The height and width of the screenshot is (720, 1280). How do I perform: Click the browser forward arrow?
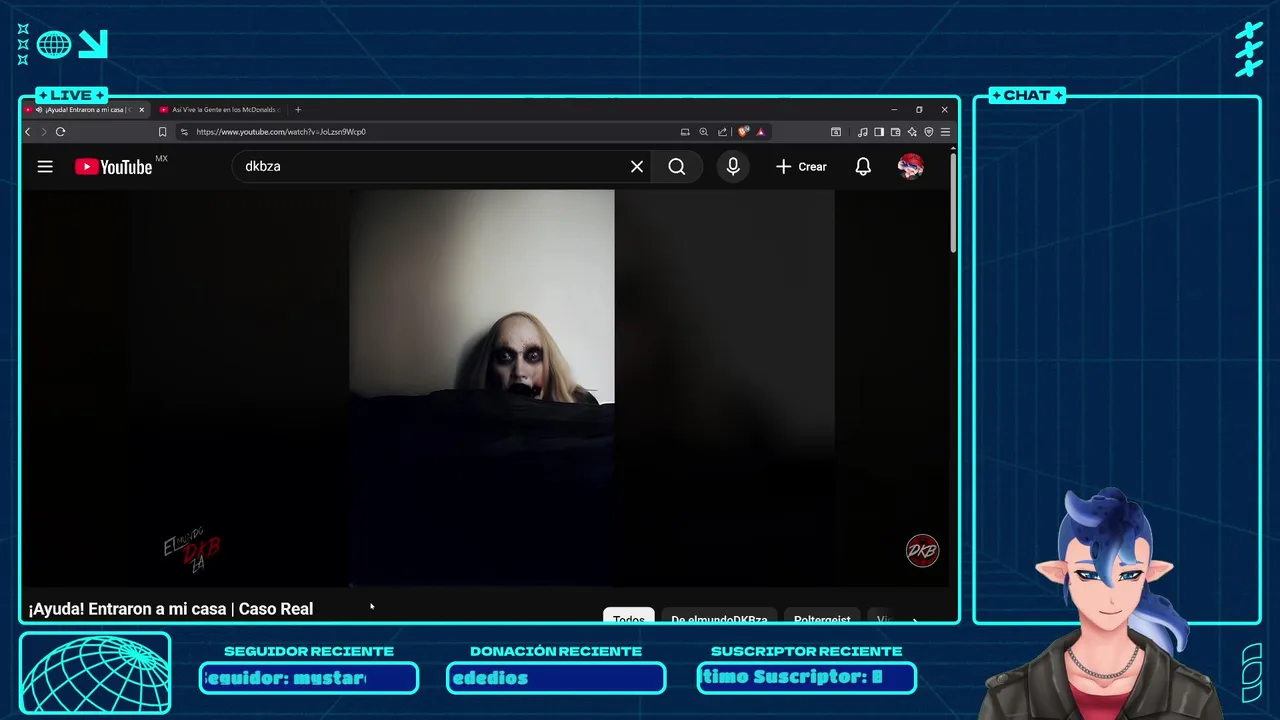pos(43,132)
